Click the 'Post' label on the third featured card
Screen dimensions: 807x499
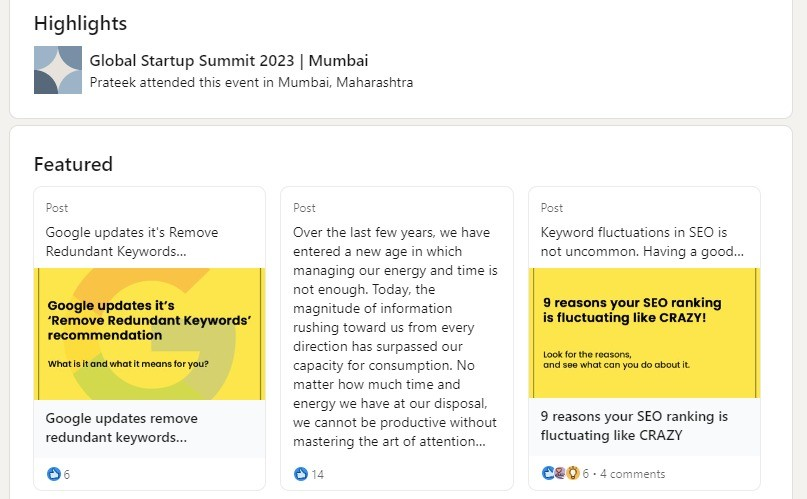click(552, 208)
